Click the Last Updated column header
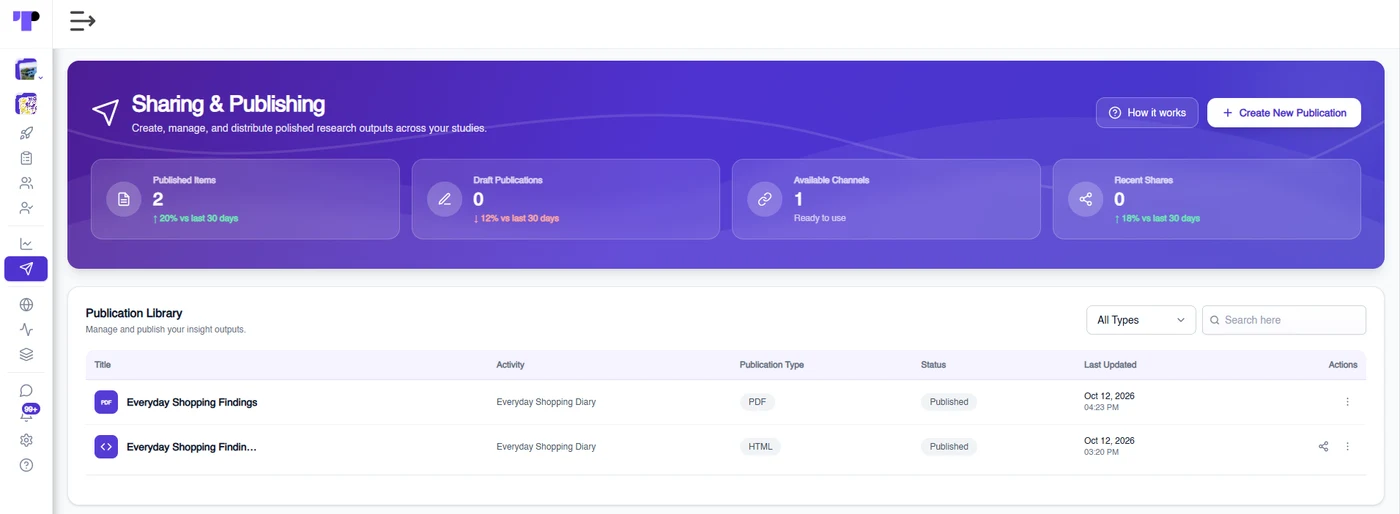This screenshot has height=514, width=1400. [x=1110, y=365]
